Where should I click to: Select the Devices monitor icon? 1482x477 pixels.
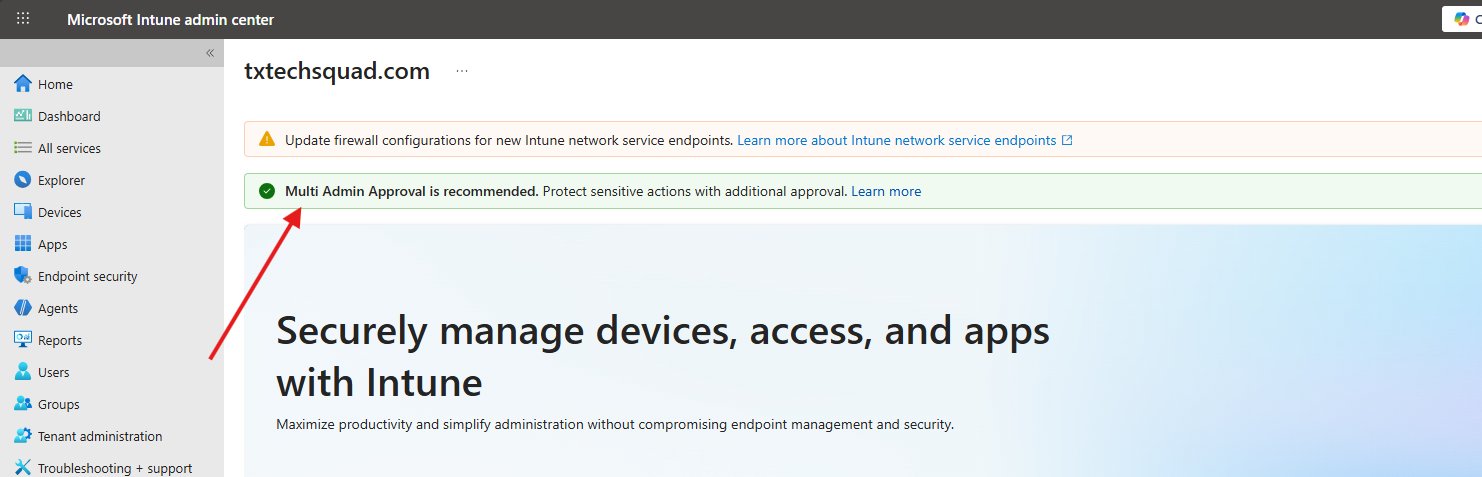[x=23, y=212]
